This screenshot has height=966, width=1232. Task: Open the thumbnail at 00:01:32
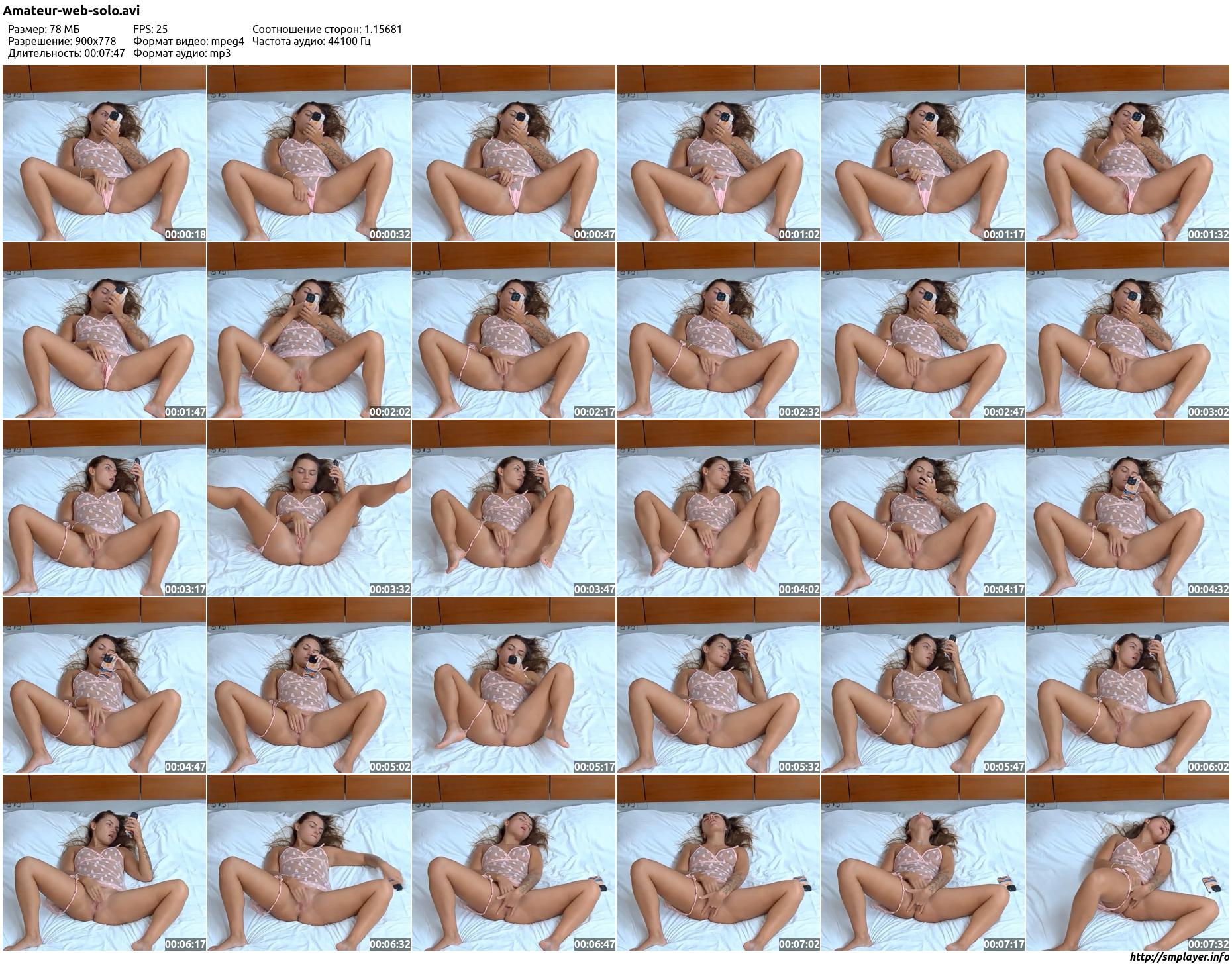tap(1127, 153)
